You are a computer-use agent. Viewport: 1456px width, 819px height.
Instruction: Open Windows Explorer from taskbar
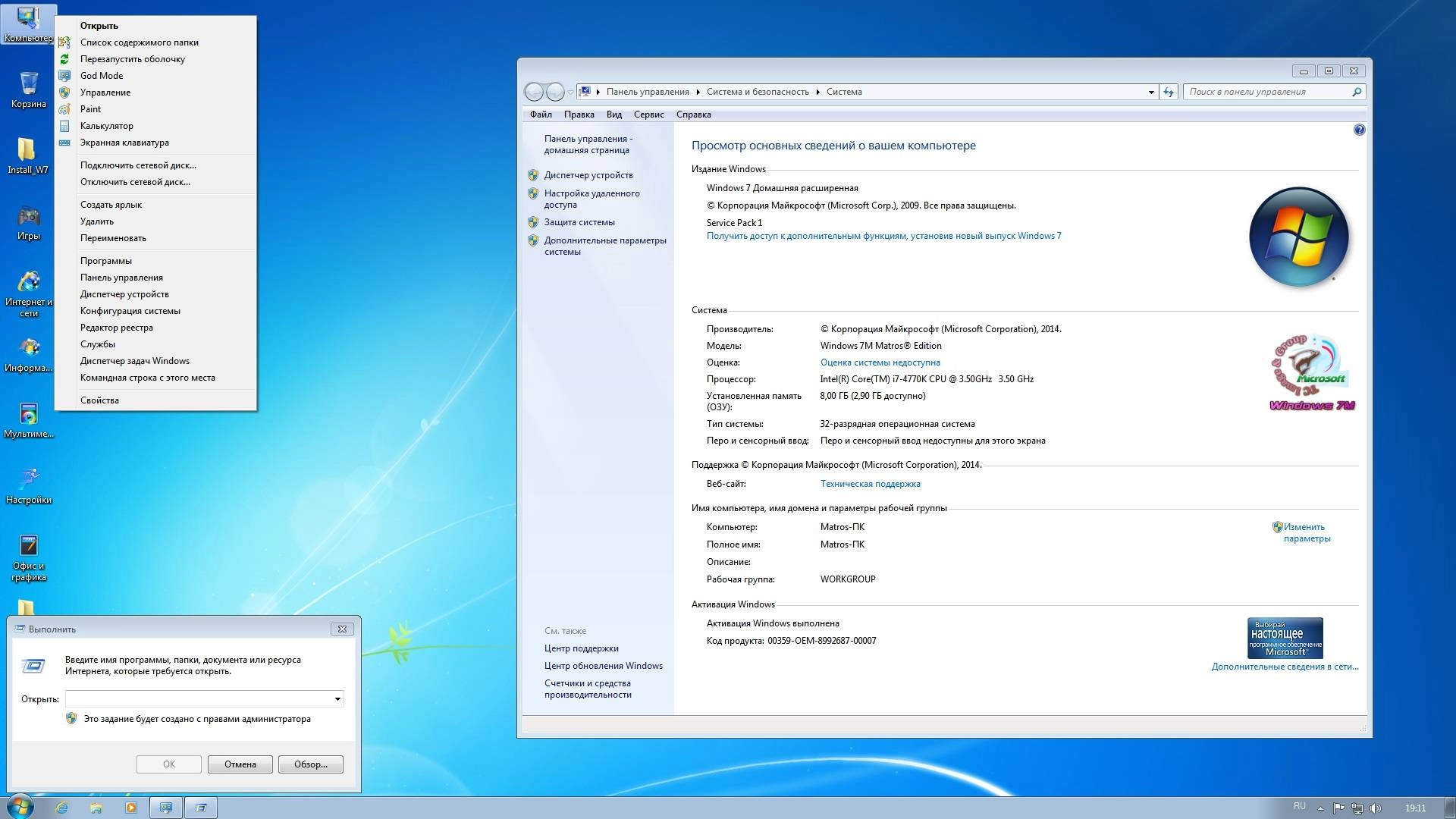click(x=96, y=808)
